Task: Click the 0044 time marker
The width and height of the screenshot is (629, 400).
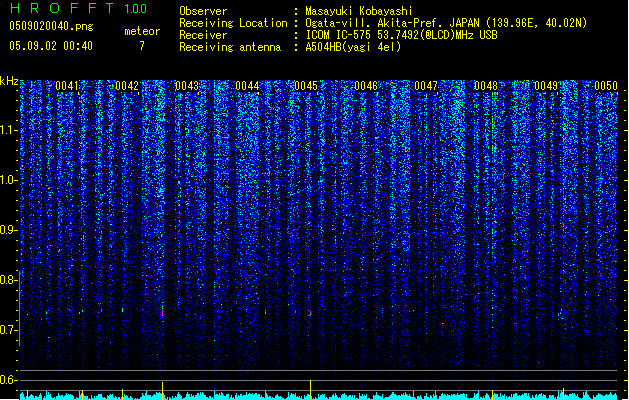Action: point(247,86)
